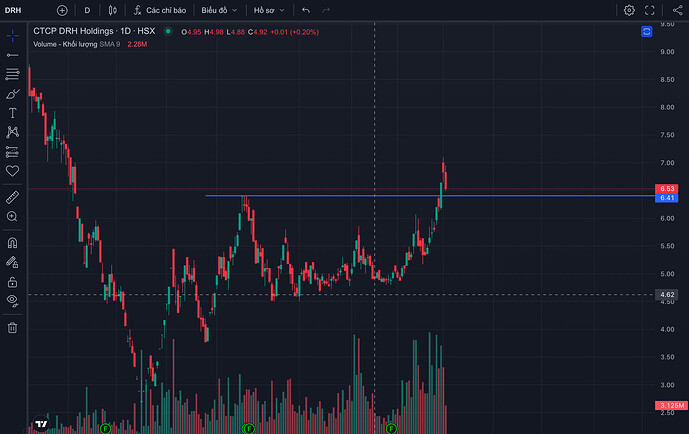Image resolution: width=689 pixels, height=434 pixels.
Task: Redo the last chart action
Action: [326, 10]
